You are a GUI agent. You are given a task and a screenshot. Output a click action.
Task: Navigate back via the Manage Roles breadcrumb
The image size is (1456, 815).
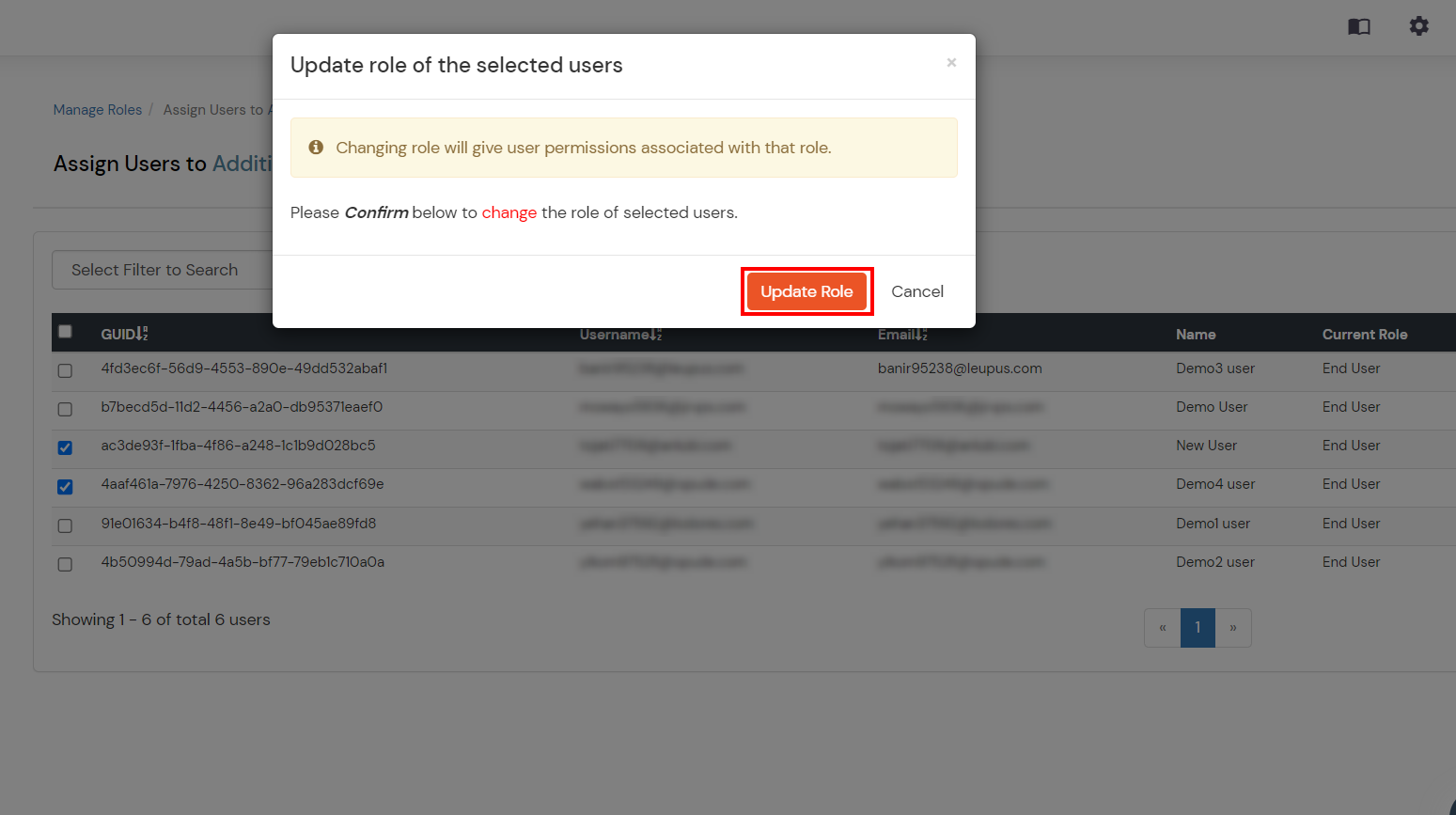(x=97, y=109)
